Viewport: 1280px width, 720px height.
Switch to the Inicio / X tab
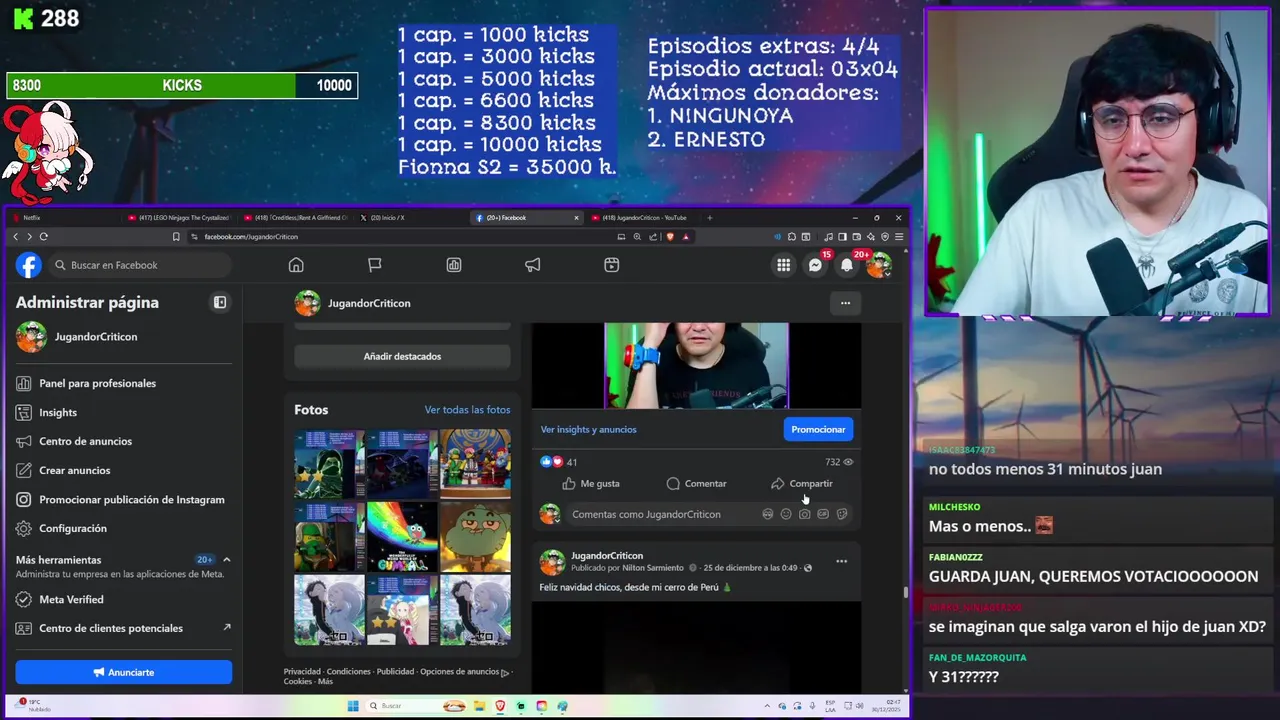tap(410, 218)
